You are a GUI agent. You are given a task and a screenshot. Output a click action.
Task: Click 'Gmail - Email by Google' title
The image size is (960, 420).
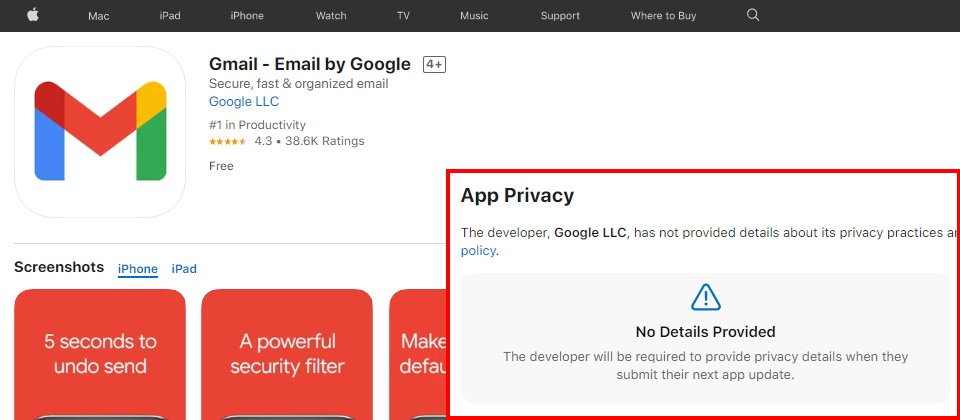click(310, 64)
